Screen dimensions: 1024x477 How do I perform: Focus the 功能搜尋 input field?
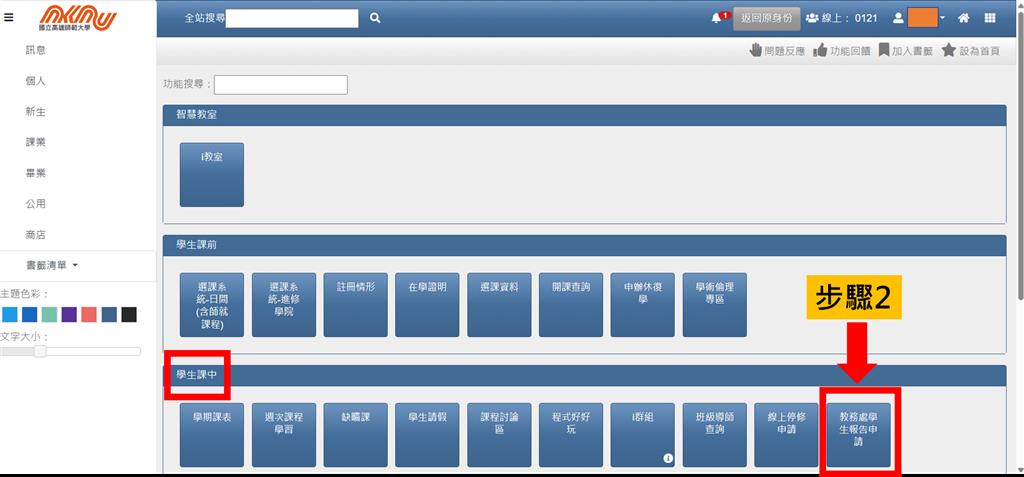281,85
